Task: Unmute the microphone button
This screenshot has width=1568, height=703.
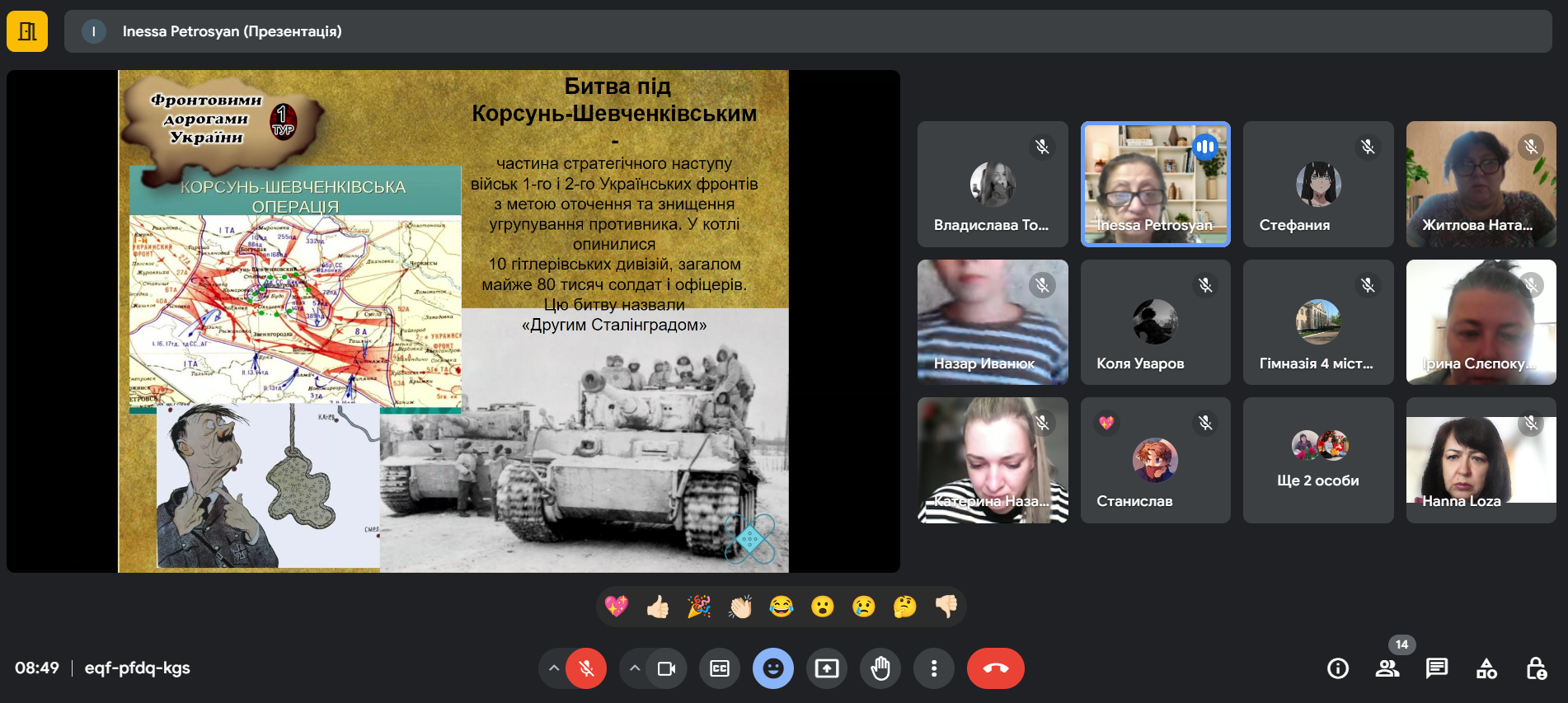Action: pyautogui.click(x=586, y=668)
